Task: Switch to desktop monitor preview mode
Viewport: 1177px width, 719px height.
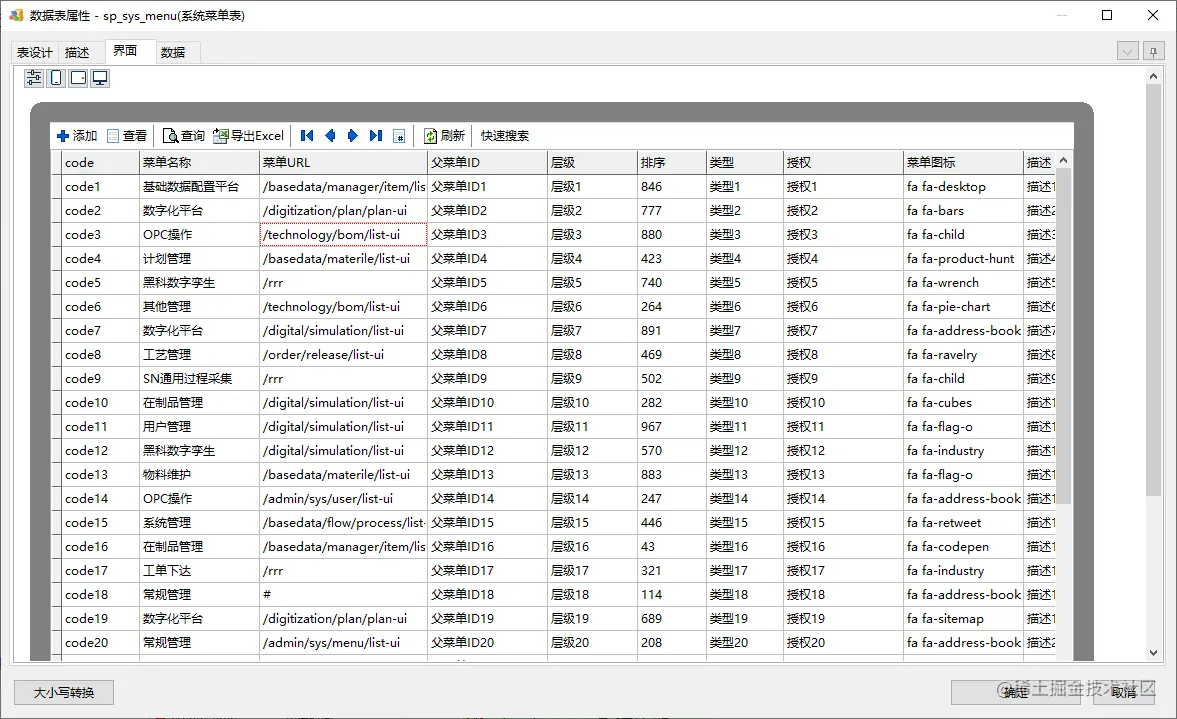Action: click(100, 78)
